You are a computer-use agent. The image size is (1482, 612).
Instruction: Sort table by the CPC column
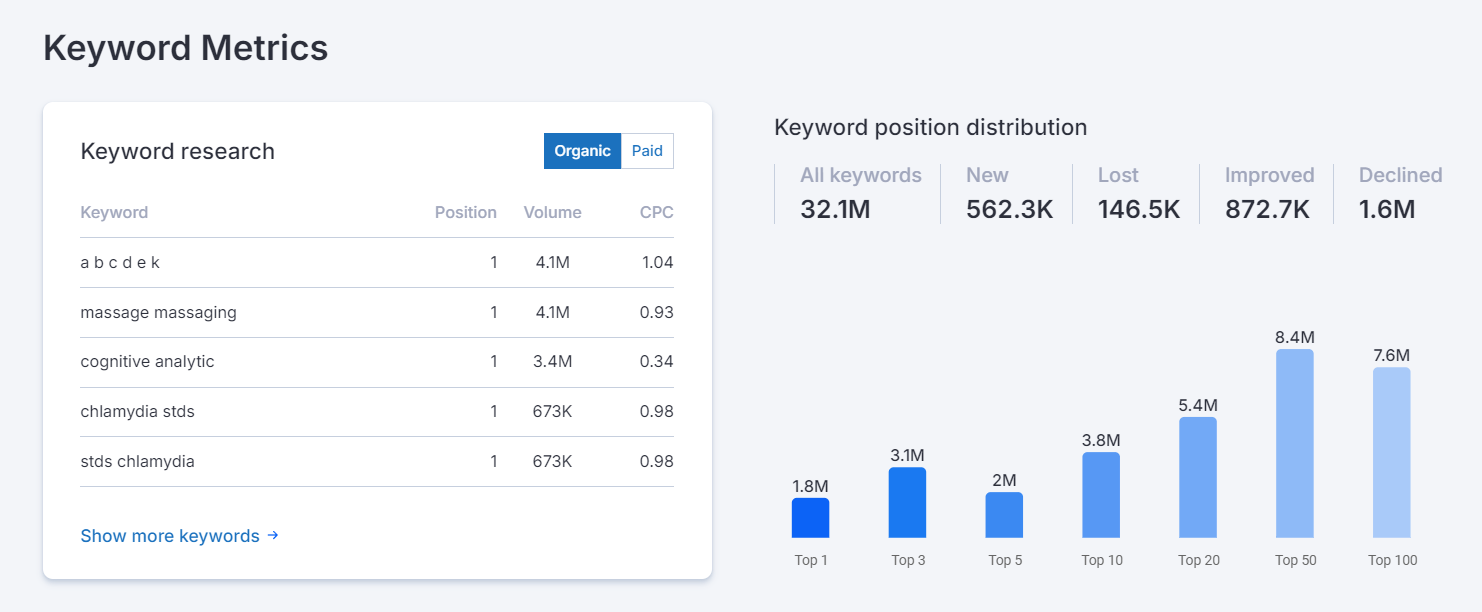(659, 212)
